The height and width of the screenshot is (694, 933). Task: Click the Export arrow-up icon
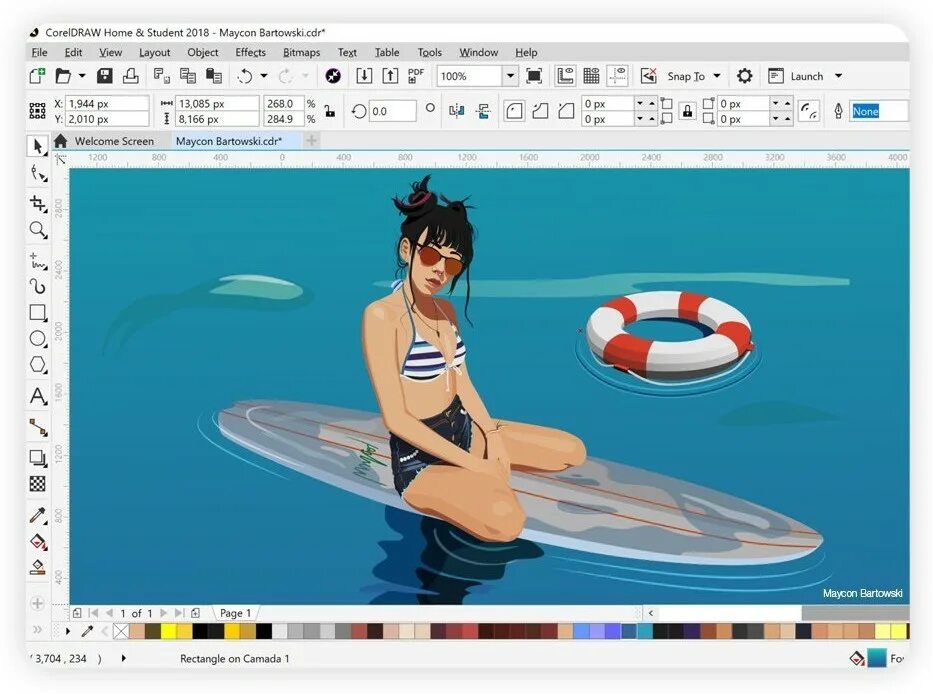[x=390, y=76]
